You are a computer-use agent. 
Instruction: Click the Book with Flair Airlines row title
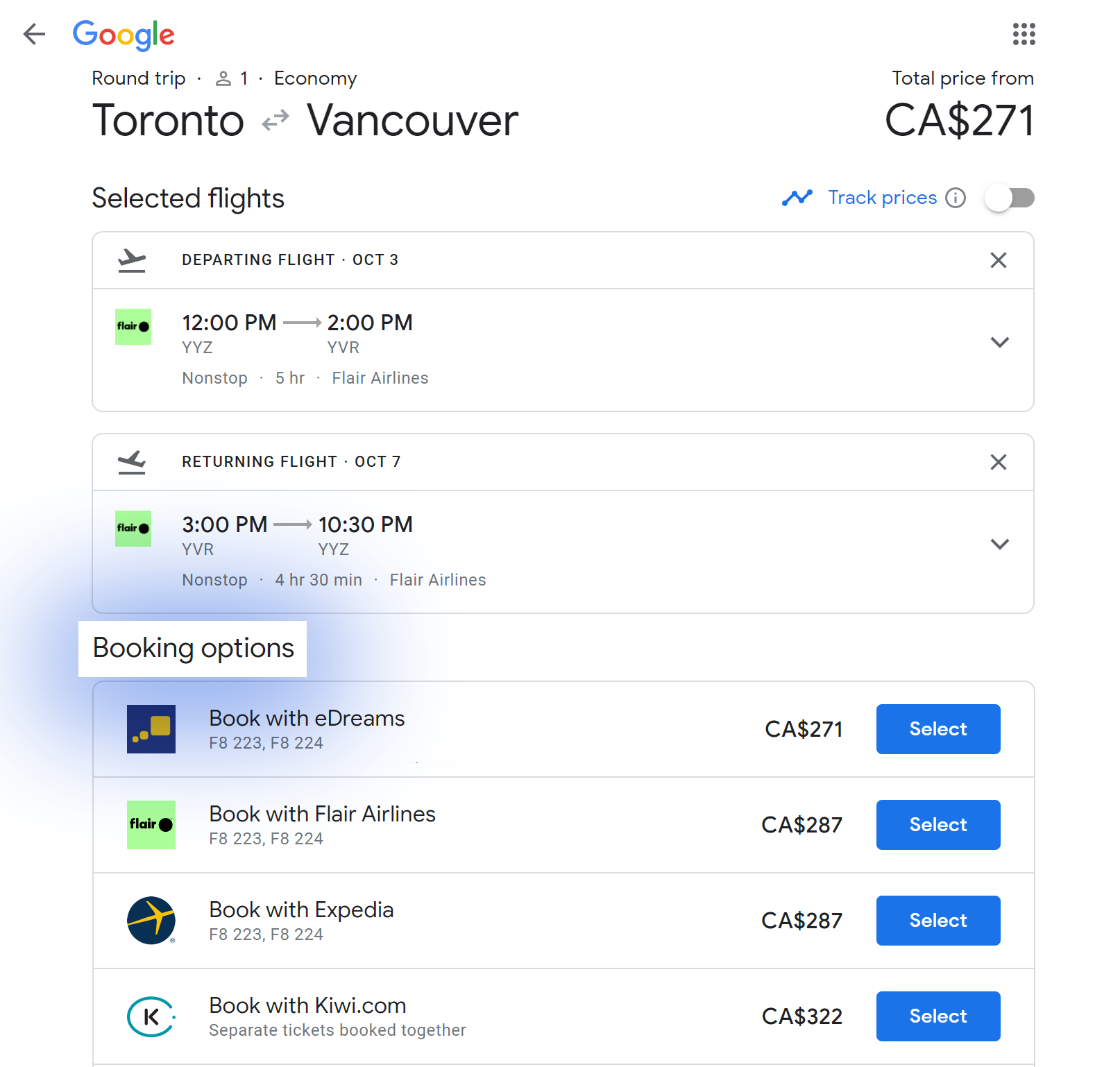[323, 814]
